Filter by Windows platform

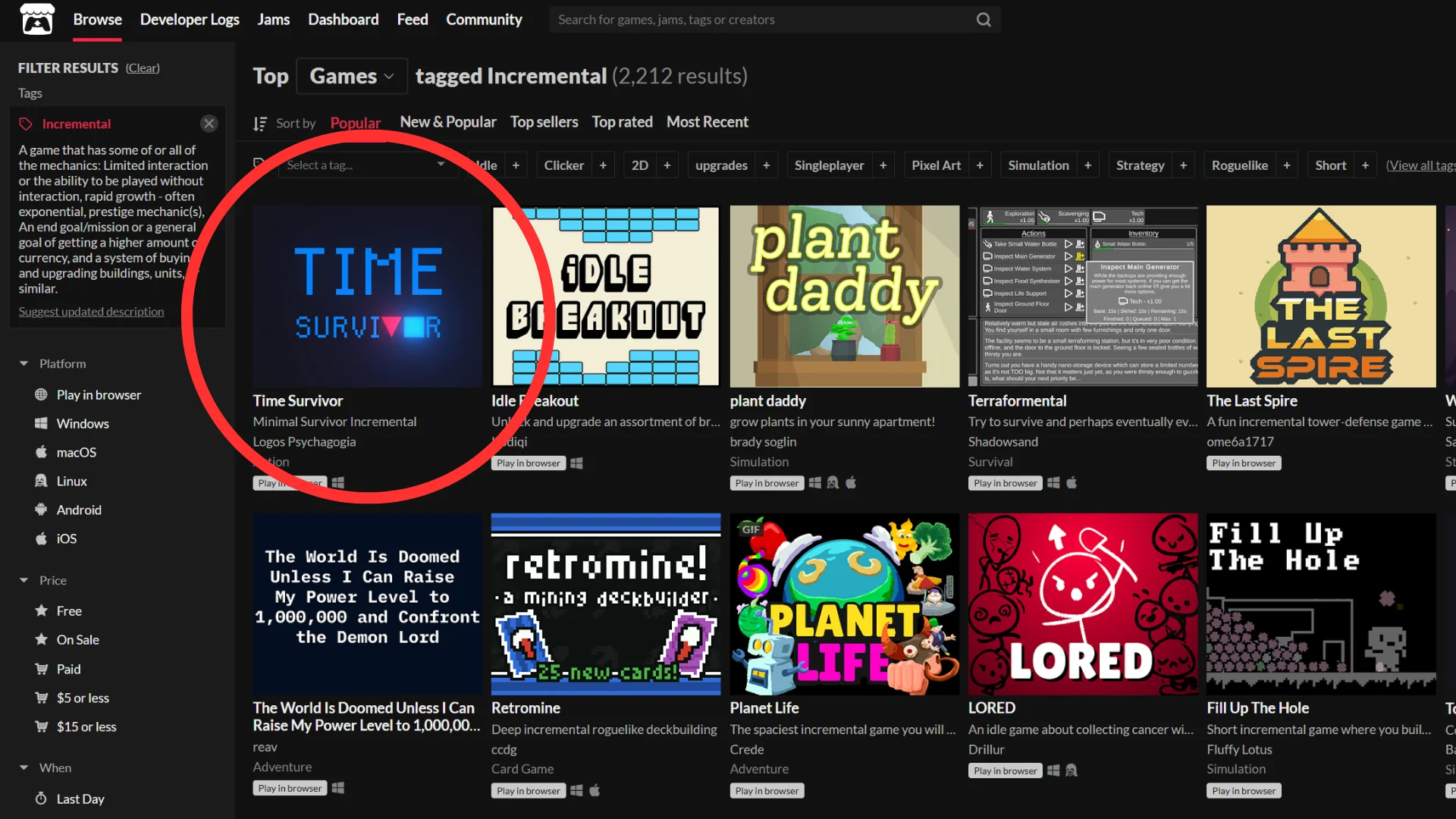pos(83,424)
